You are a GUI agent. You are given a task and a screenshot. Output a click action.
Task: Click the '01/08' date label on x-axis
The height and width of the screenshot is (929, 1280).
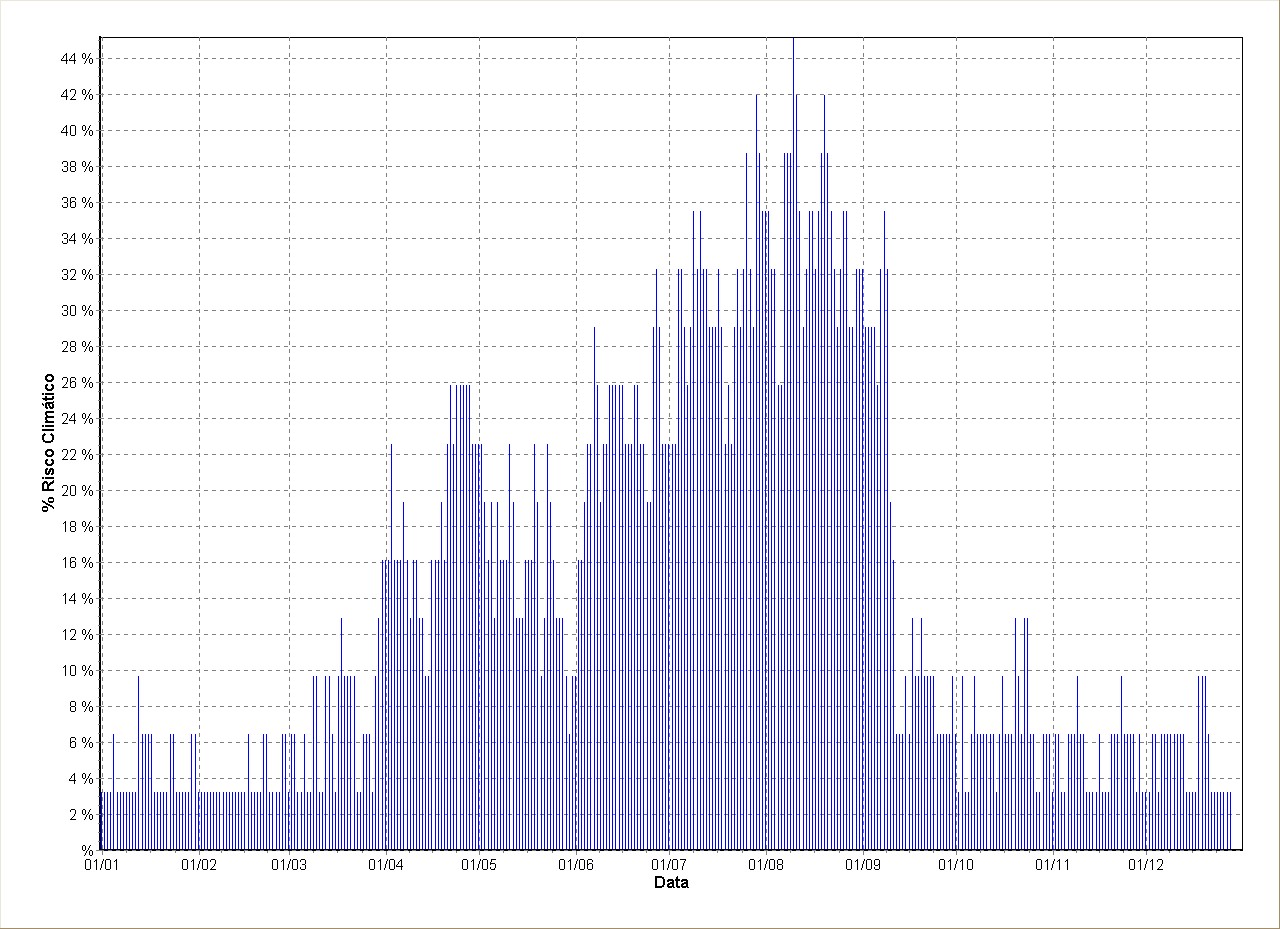pyautogui.click(x=765, y=865)
